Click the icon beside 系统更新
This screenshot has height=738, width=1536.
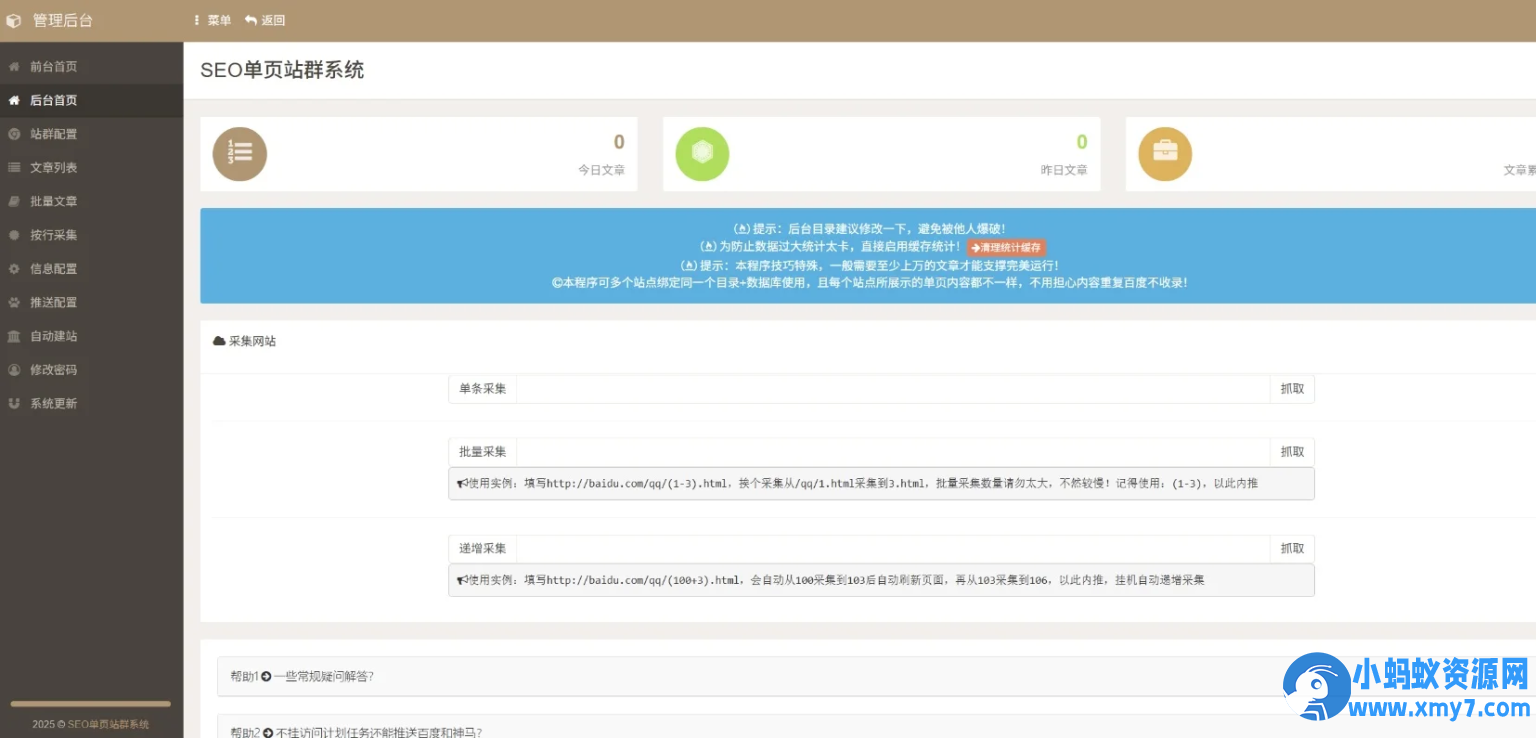click(x=14, y=403)
